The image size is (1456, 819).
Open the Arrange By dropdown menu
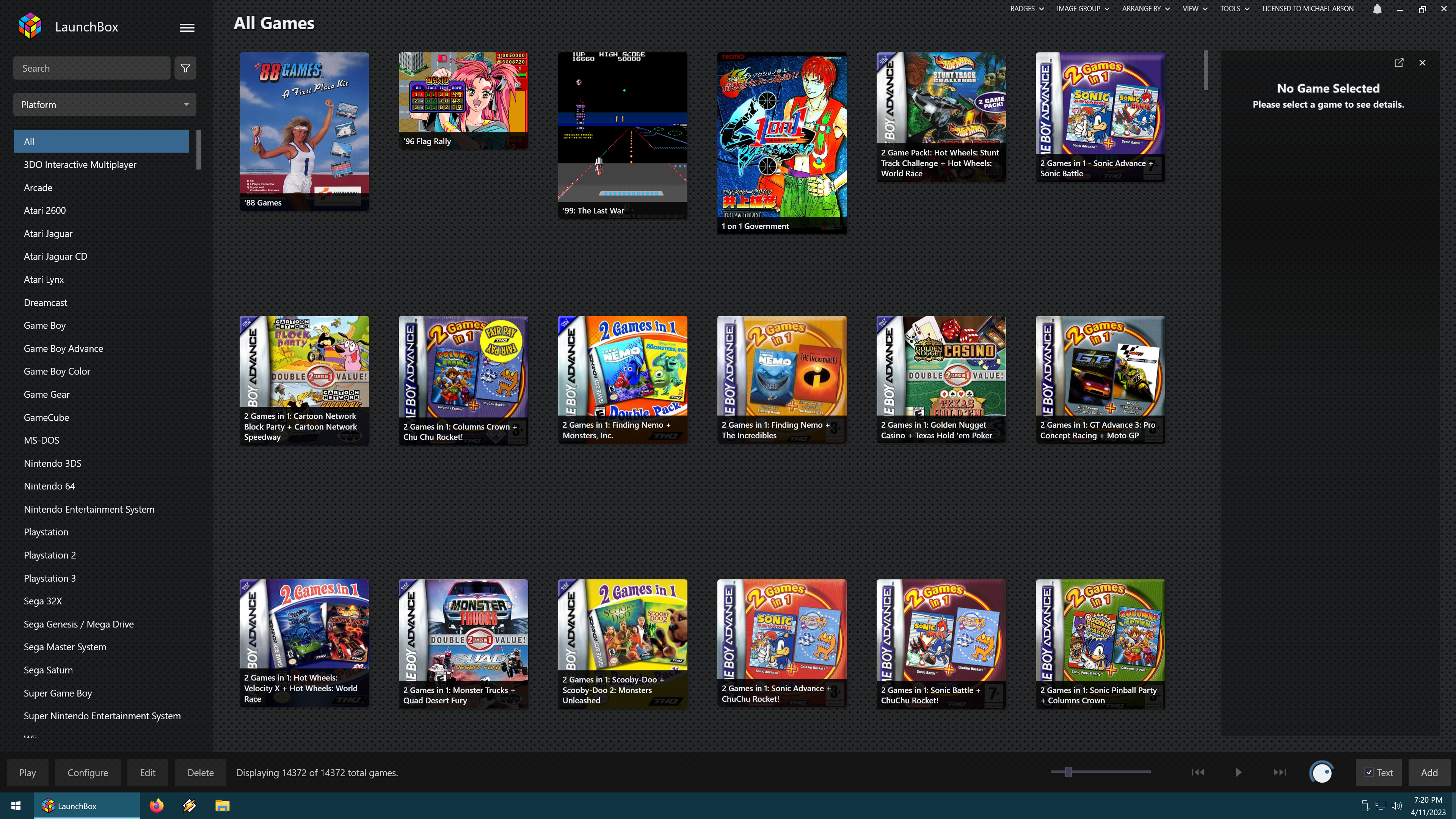point(1146,8)
